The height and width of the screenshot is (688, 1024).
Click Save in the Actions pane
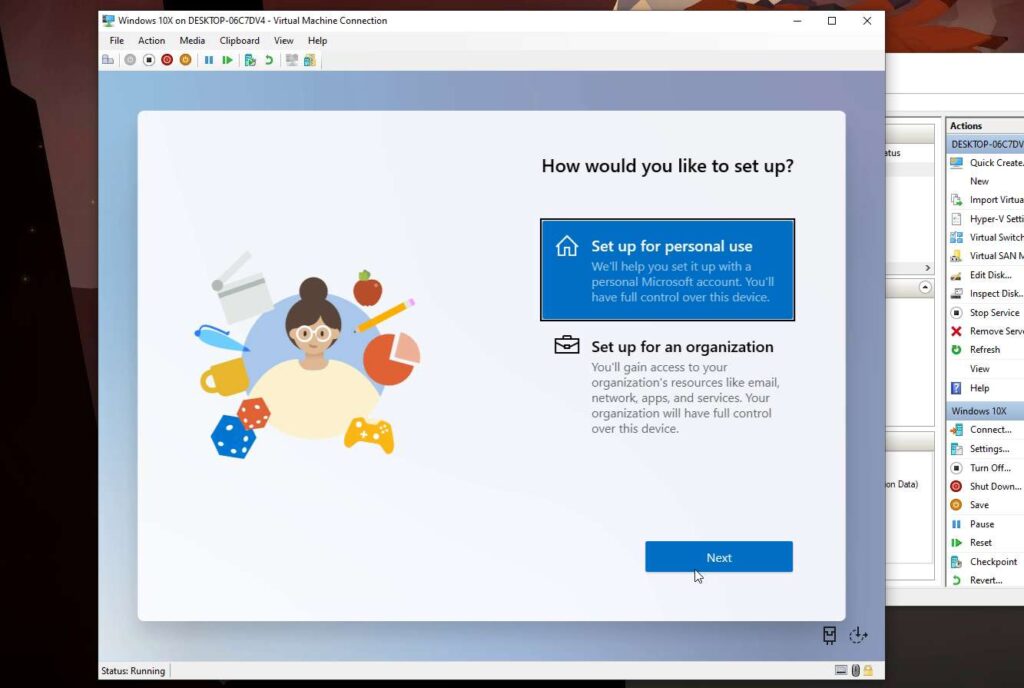pos(979,505)
